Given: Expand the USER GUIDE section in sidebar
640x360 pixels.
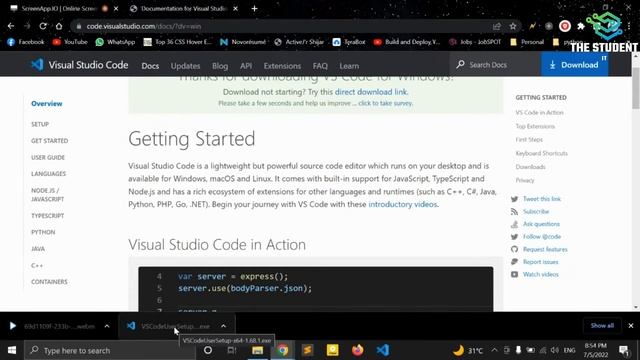Looking at the screenshot, I should [x=48, y=158].
